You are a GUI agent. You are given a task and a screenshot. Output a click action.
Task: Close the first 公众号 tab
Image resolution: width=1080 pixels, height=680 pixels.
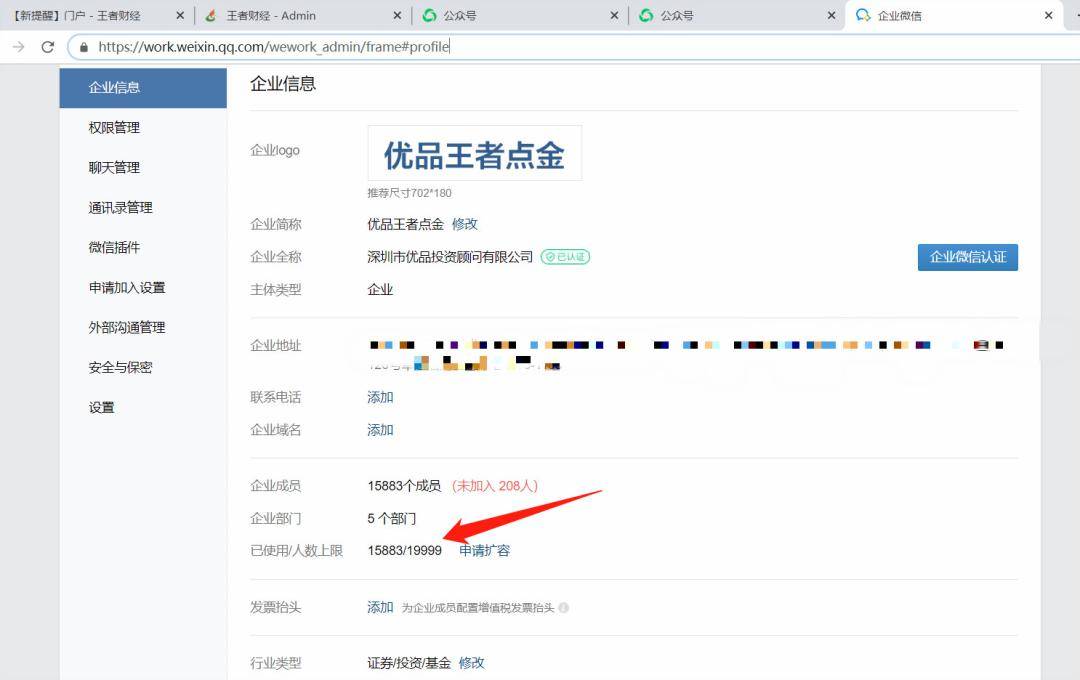614,15
